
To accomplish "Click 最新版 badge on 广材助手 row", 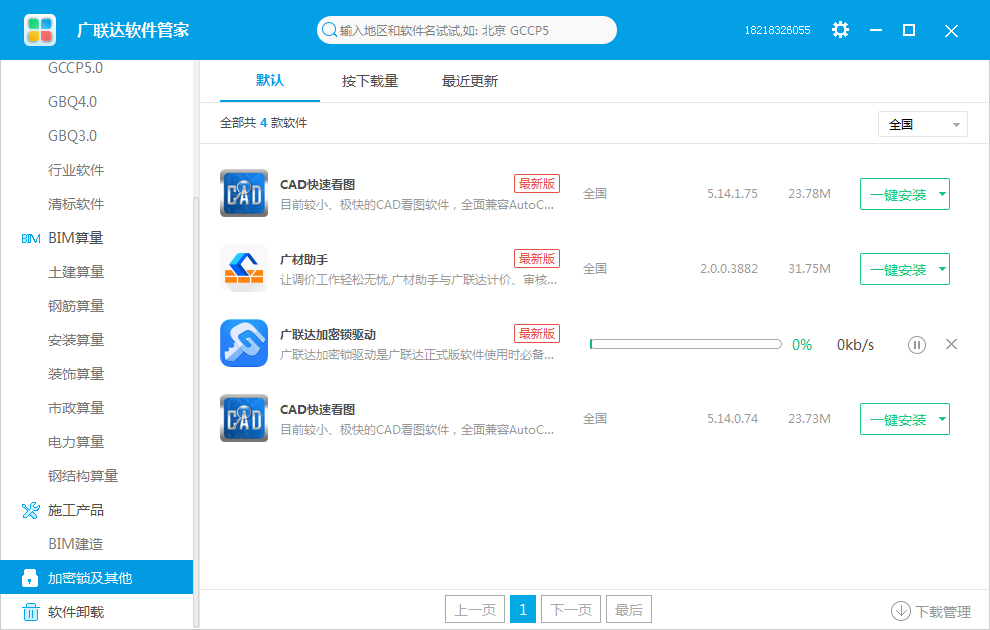I will click(x=537, y=258).
